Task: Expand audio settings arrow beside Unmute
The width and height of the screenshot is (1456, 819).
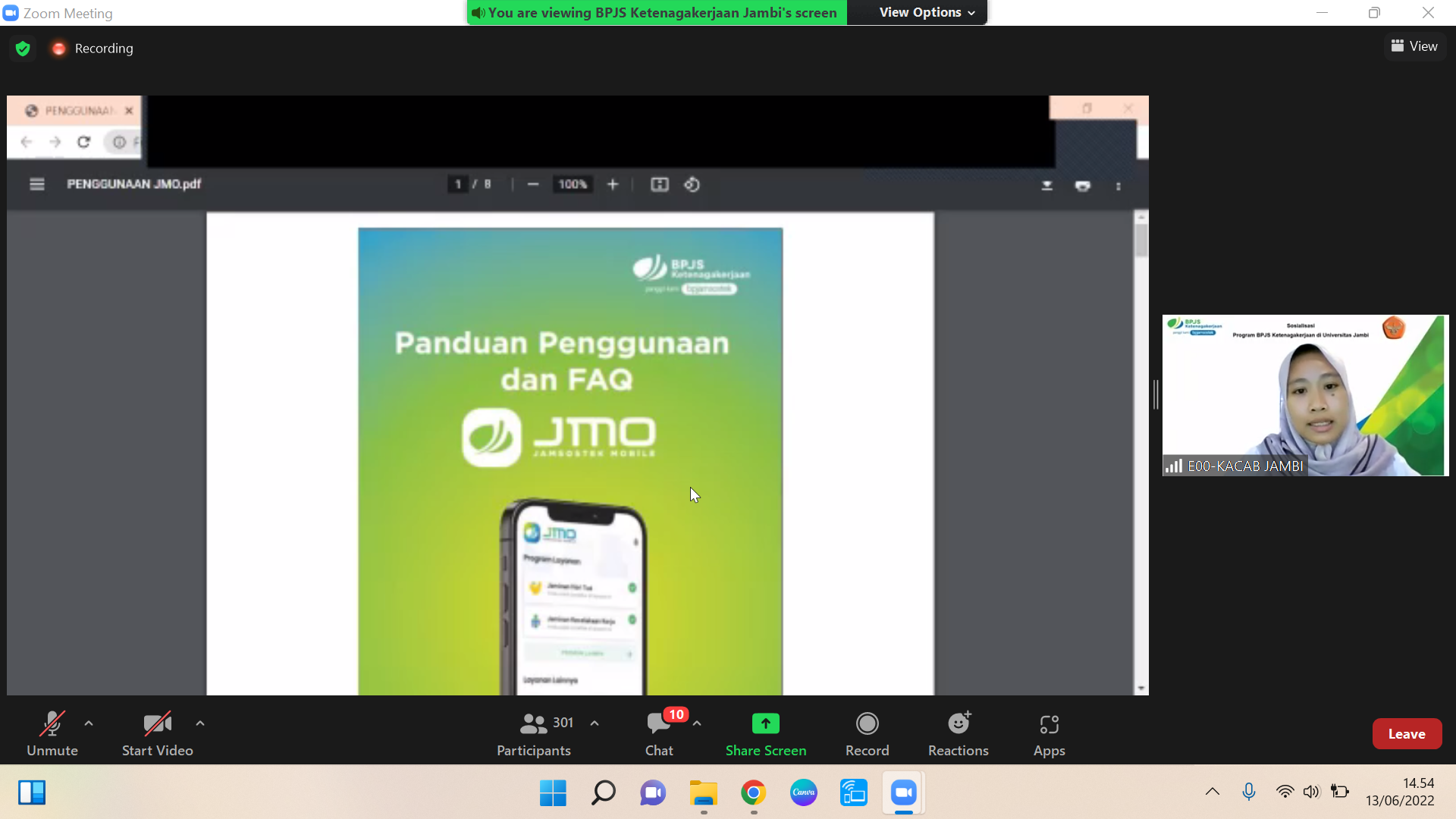Action: point(89,723)
